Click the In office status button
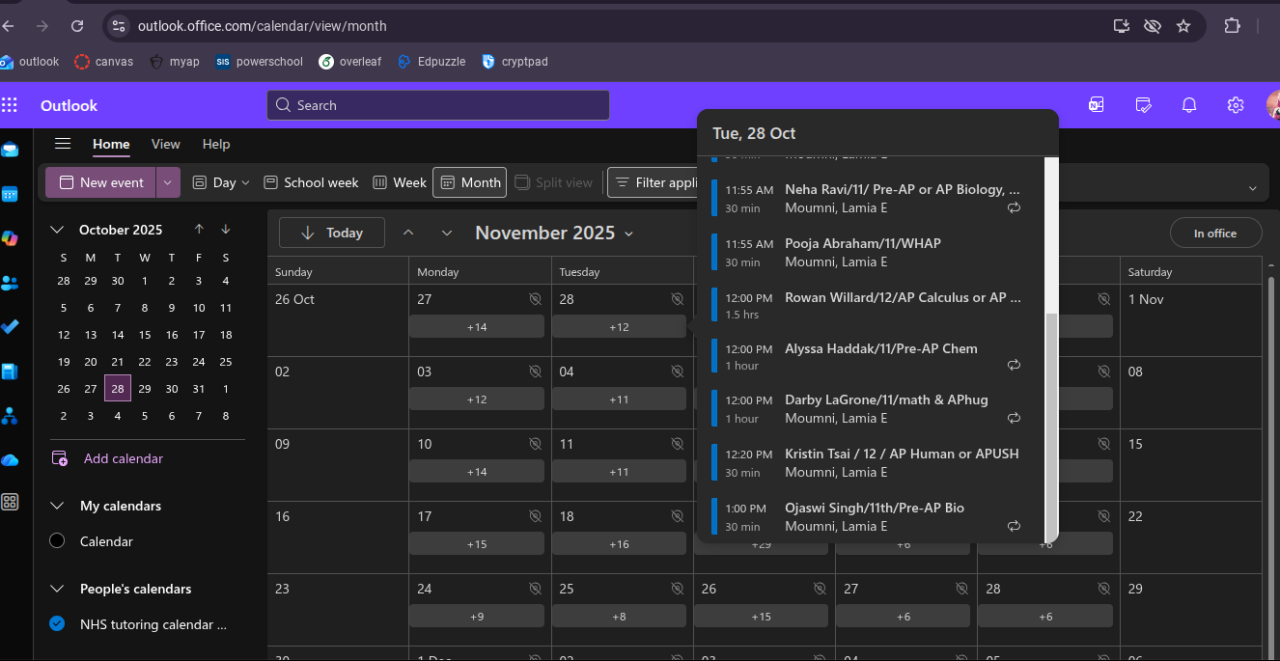 1215,233
